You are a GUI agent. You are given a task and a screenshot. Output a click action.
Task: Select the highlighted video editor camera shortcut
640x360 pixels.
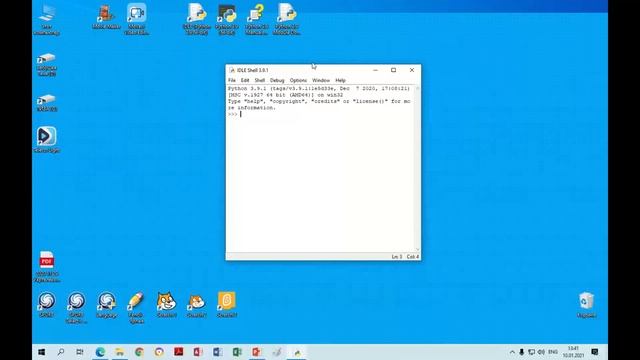click(136, 20)
